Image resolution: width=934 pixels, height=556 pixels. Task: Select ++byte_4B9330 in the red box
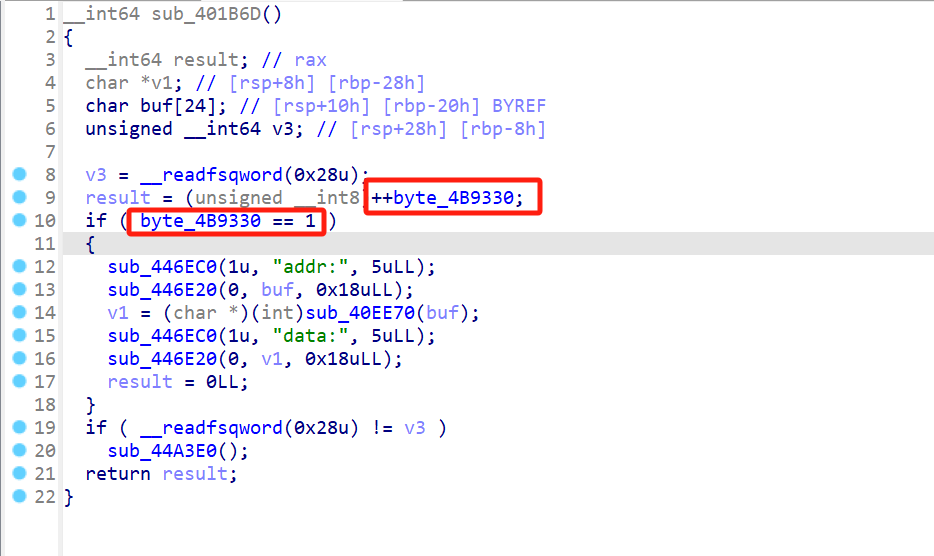(447, 198)
